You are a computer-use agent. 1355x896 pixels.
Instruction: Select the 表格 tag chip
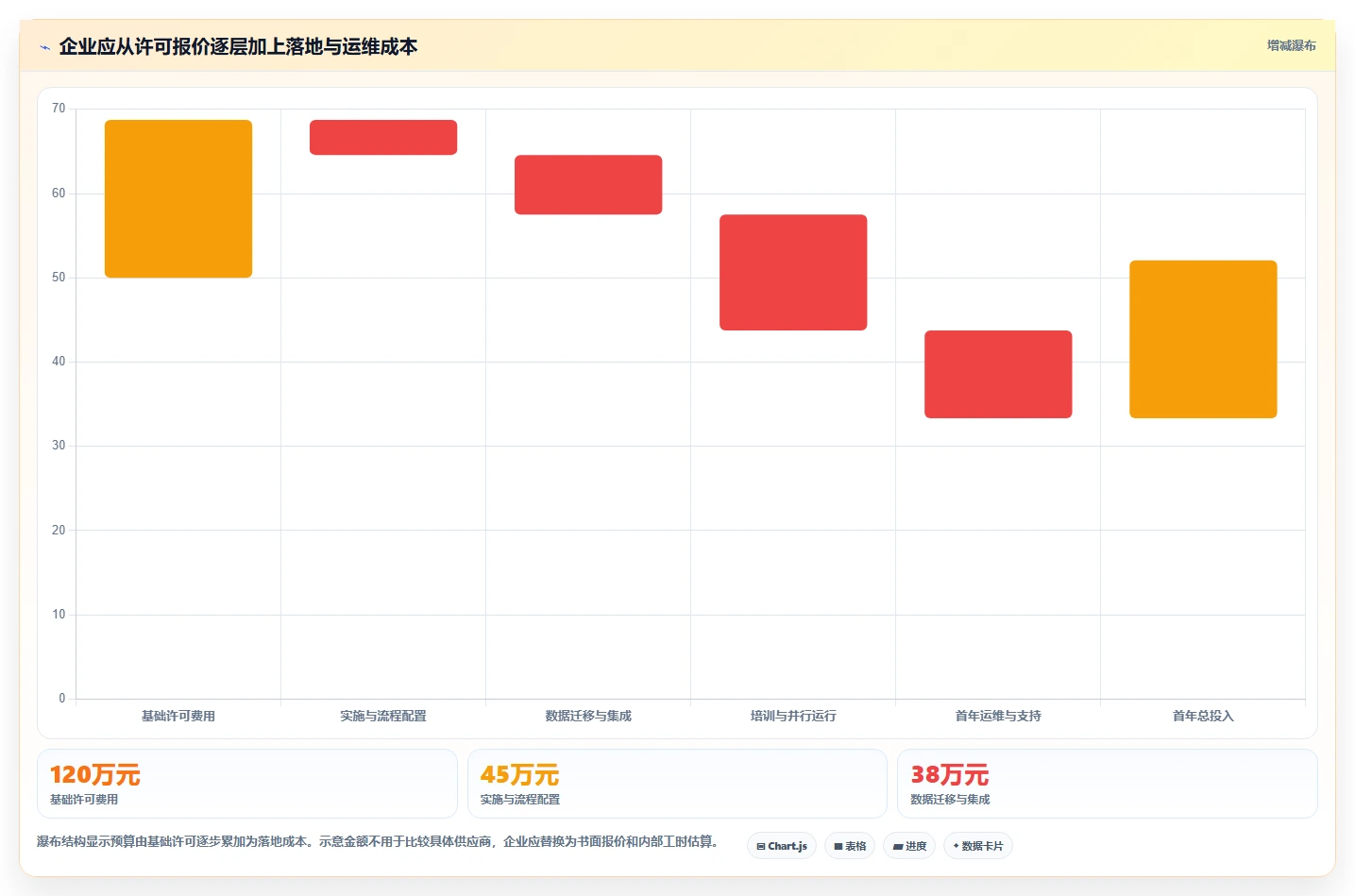(850, 846)
